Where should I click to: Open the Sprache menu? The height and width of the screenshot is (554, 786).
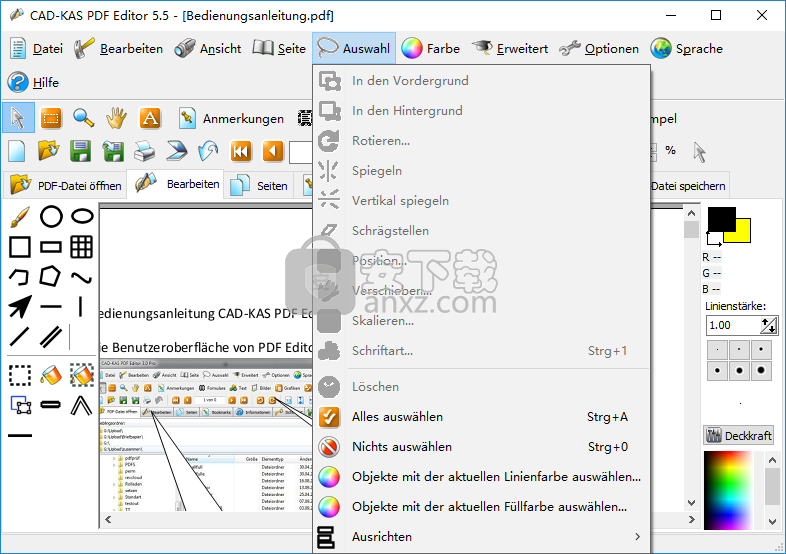687,49
